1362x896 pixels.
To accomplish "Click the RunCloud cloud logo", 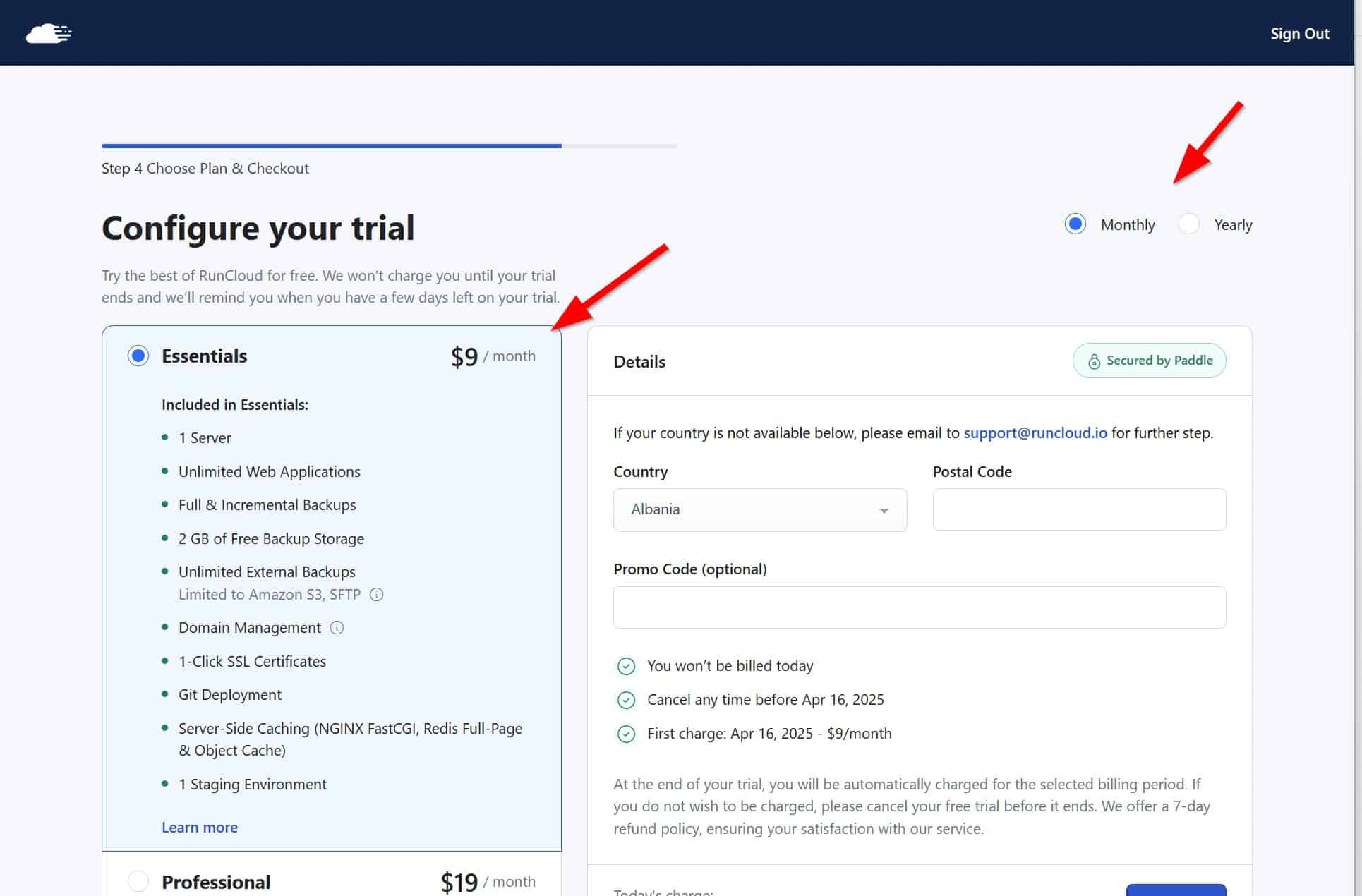I will point(49,33).
